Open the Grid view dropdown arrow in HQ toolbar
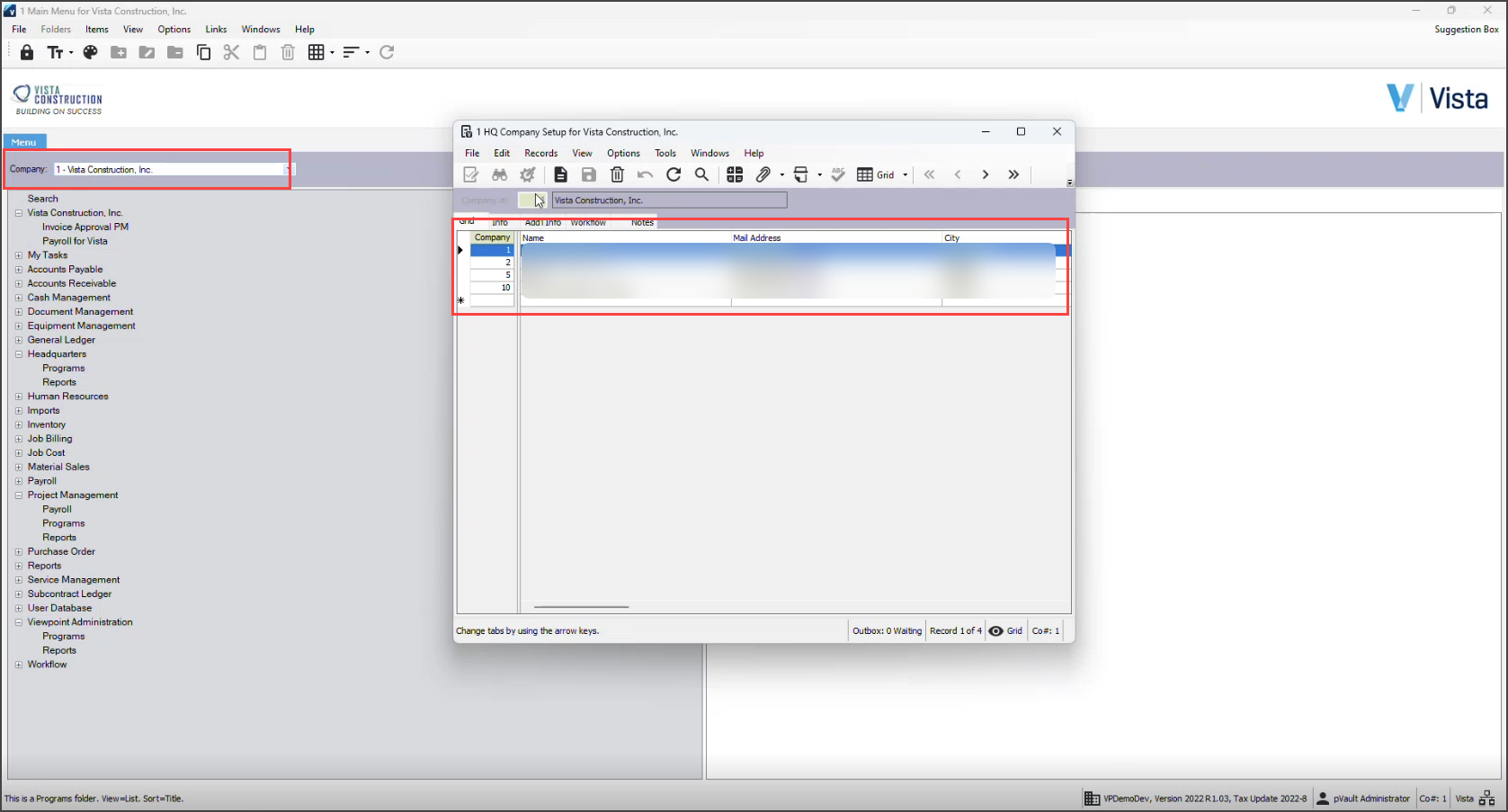 click(x=905, y=175)
